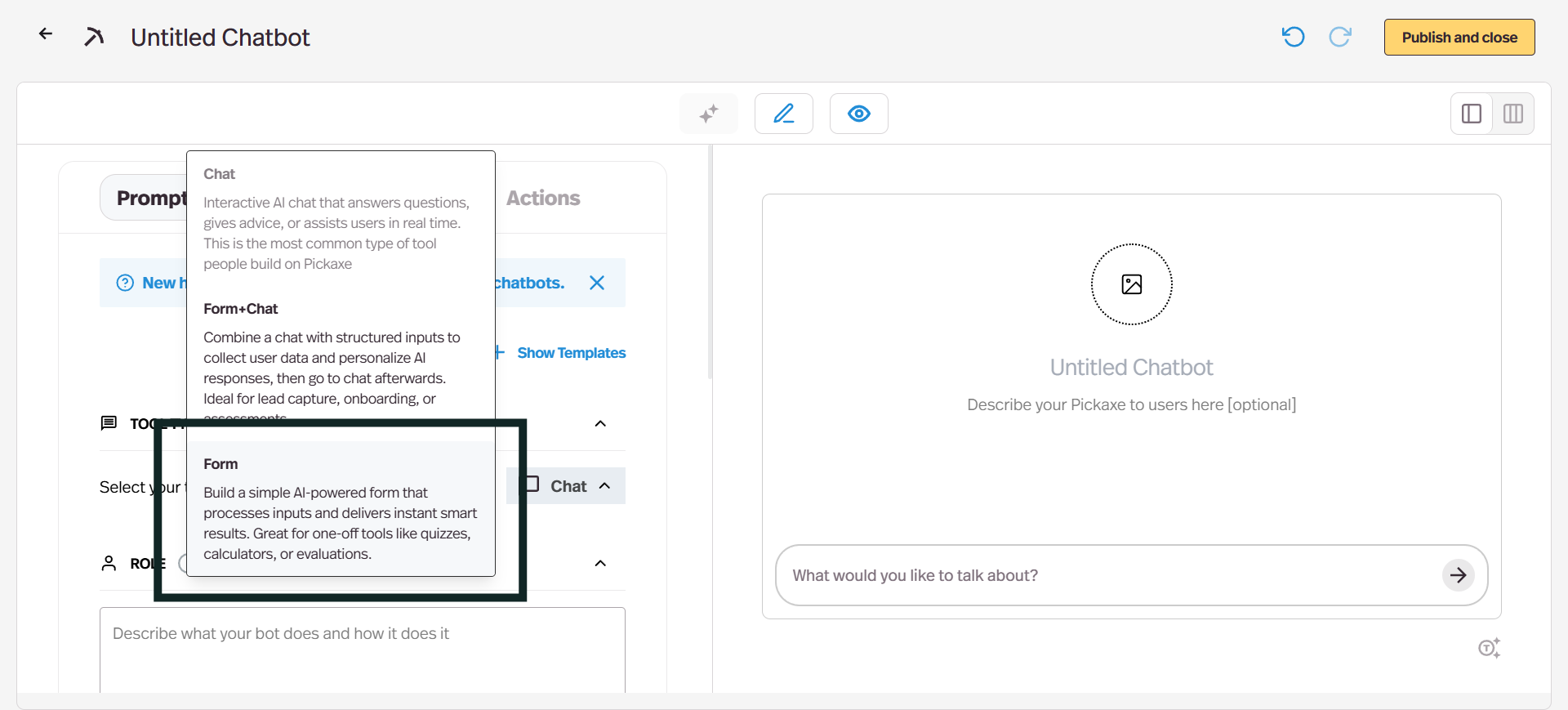This screenshot has height=710, width=1568.
Task: Click the text sparkle icon below preview
Action: (1489, 648)
